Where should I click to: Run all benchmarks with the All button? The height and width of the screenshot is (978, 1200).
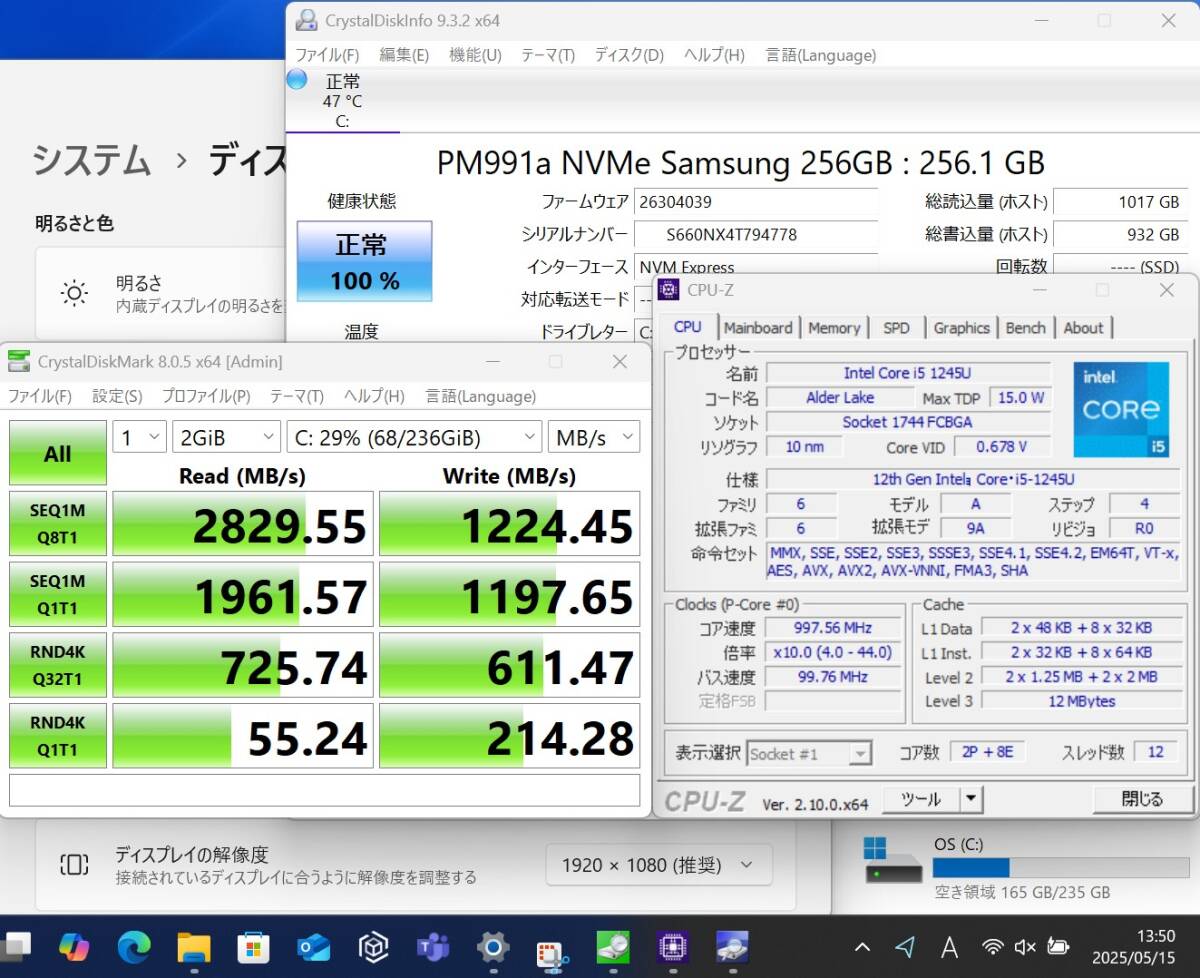coord(58,453)
